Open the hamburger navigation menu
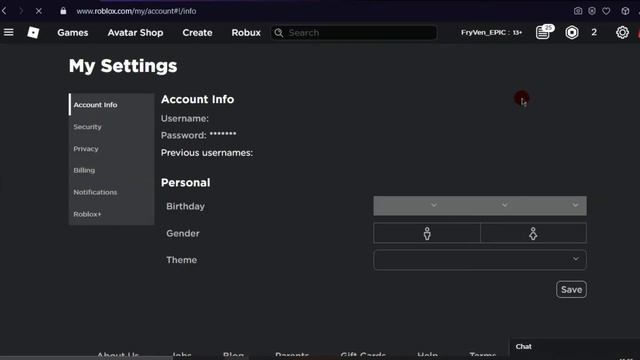The height and width of the screenshot is (360, 640). click(x=9, y=32)
